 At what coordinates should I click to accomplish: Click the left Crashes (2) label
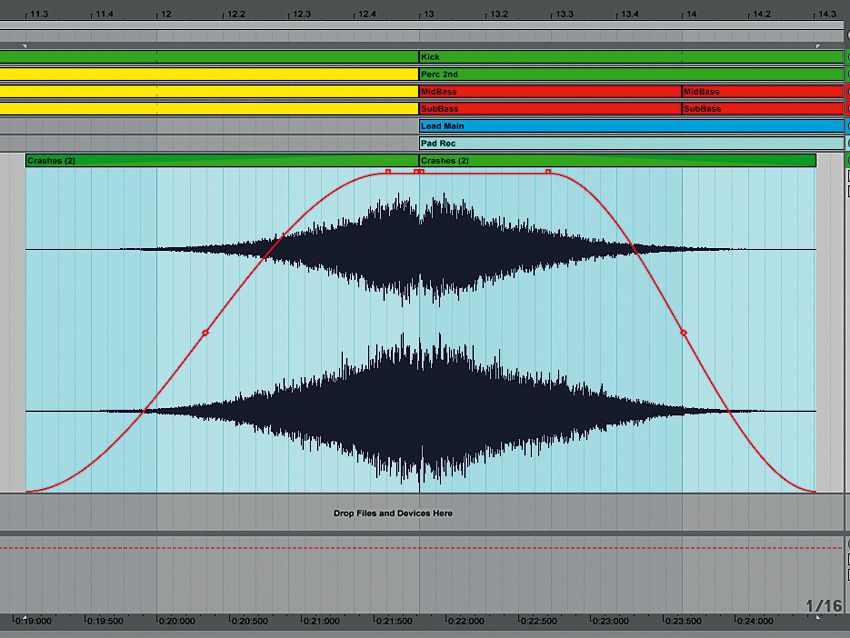point(50,160)
